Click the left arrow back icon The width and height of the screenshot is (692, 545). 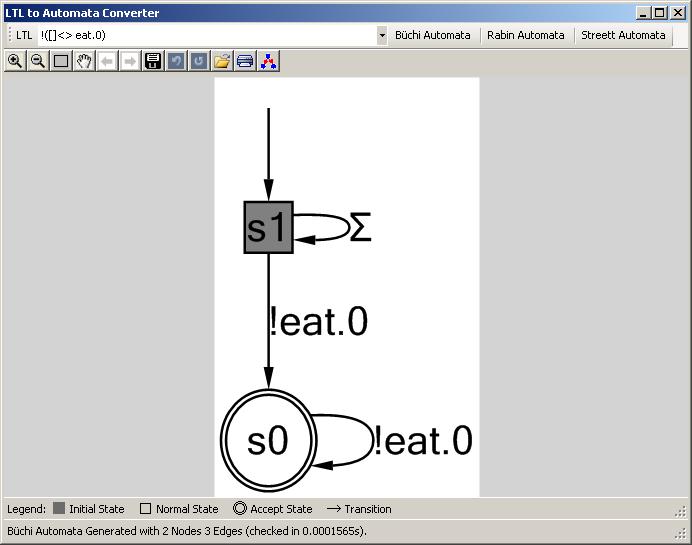(x=107, y=61)
